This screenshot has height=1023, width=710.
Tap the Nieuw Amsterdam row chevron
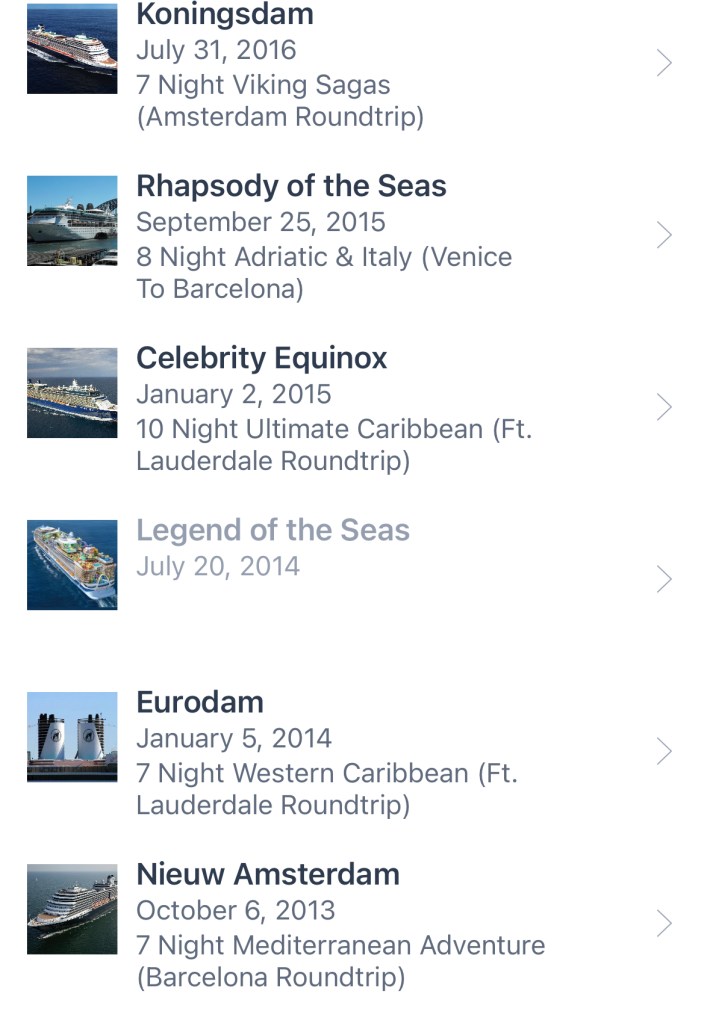click(x=664, y=924)
